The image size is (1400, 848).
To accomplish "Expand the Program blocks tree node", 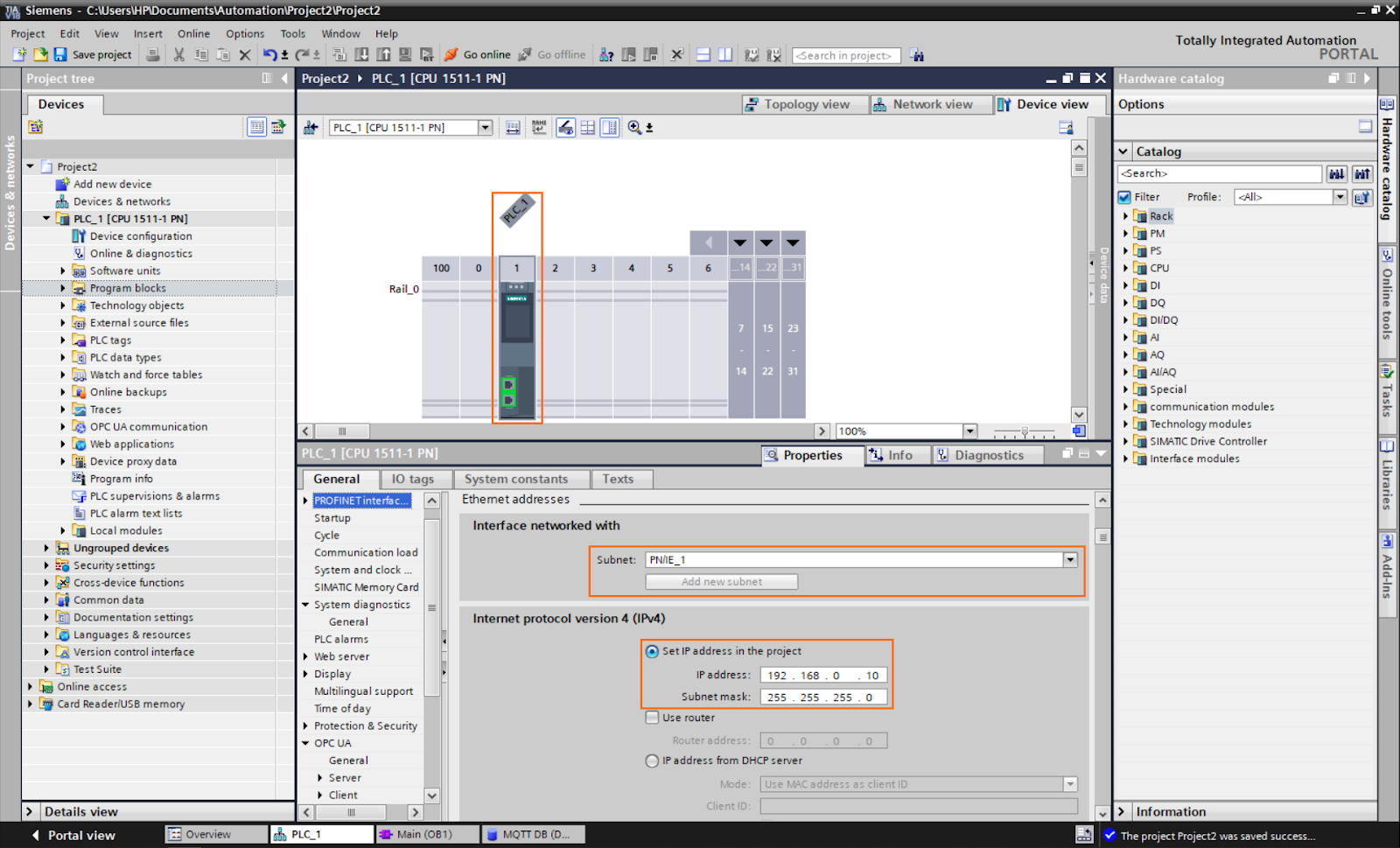I will pos(63,288).
